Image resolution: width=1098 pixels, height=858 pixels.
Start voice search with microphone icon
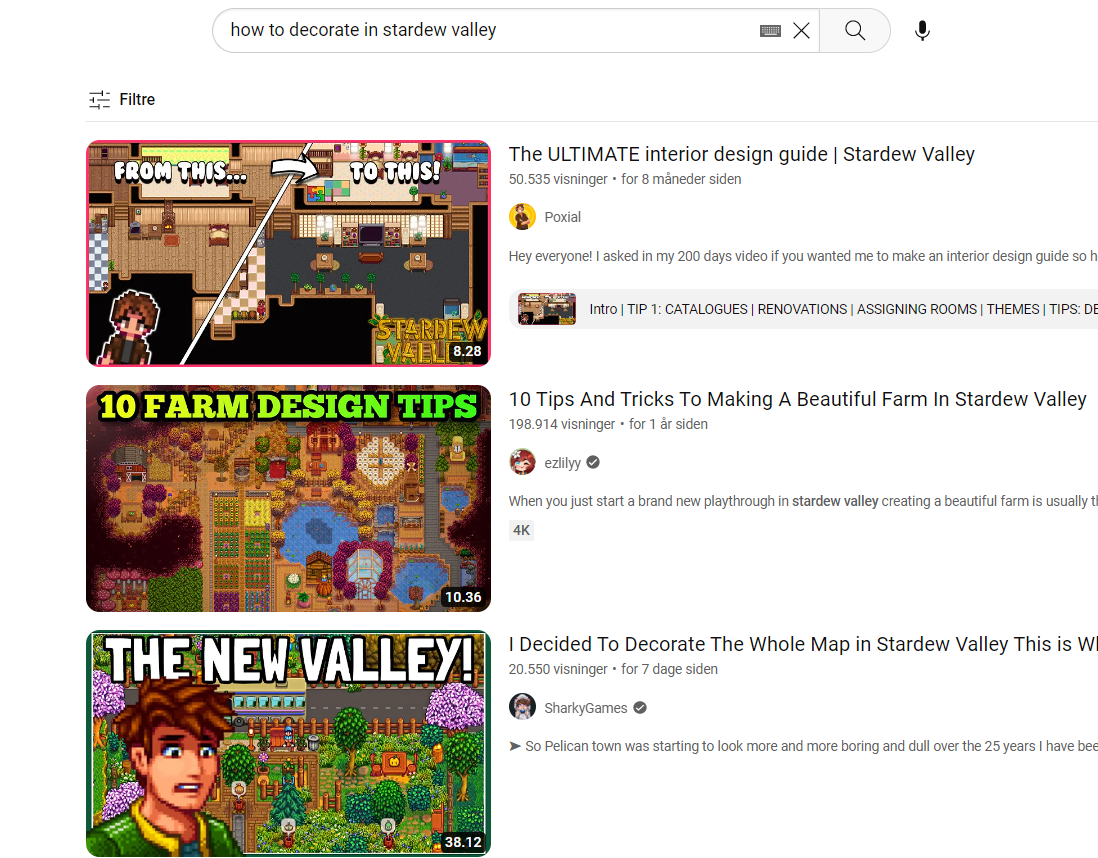tap(922, 31)
